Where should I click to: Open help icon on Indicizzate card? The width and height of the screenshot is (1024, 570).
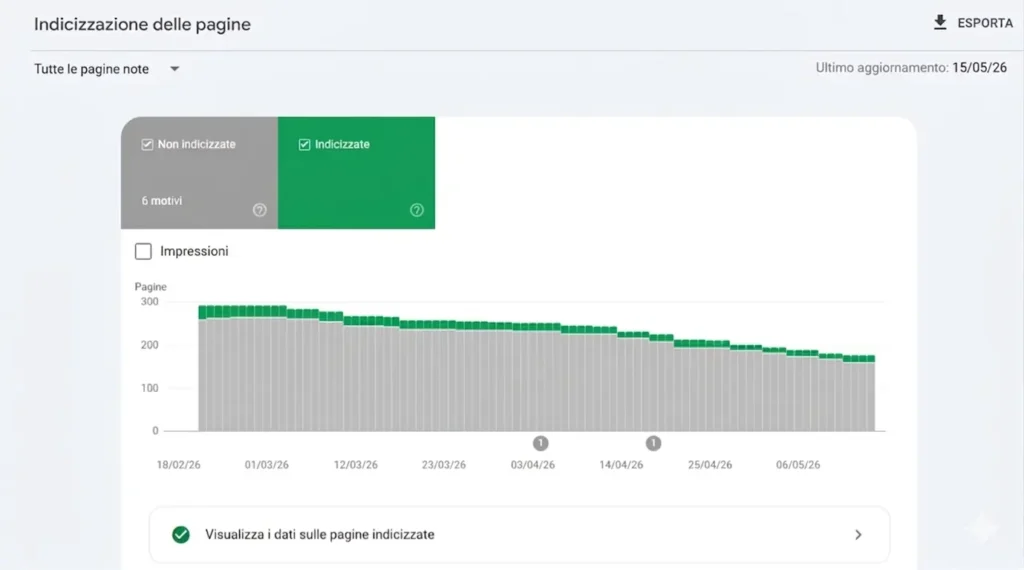pos(417,210)
